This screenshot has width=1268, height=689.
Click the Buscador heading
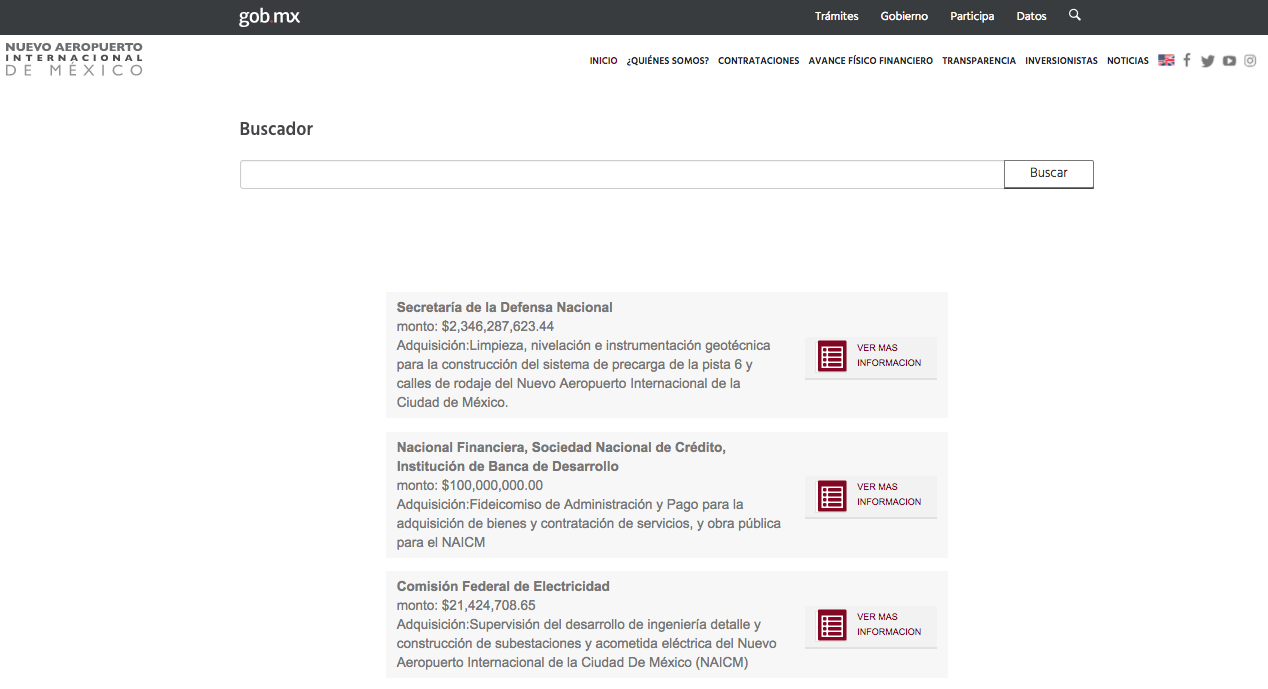(x=276, y=129)
